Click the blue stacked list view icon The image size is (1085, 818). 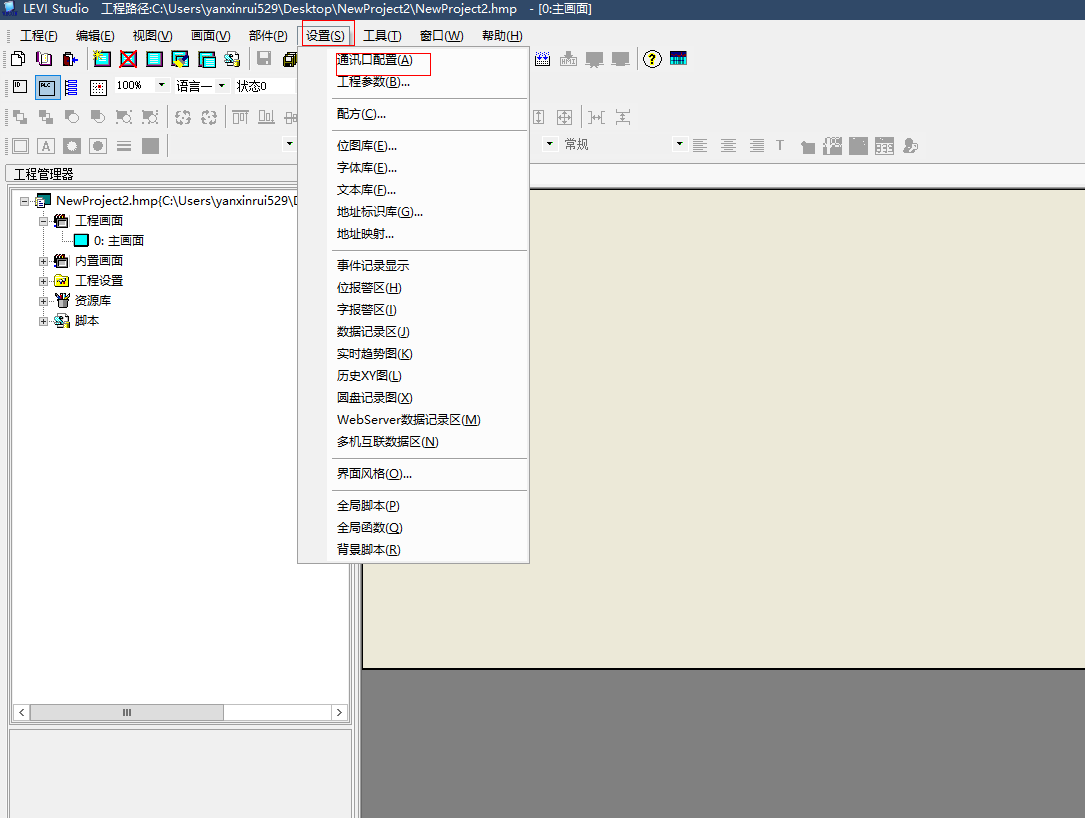pyautogui.click(x=71, y=87)
